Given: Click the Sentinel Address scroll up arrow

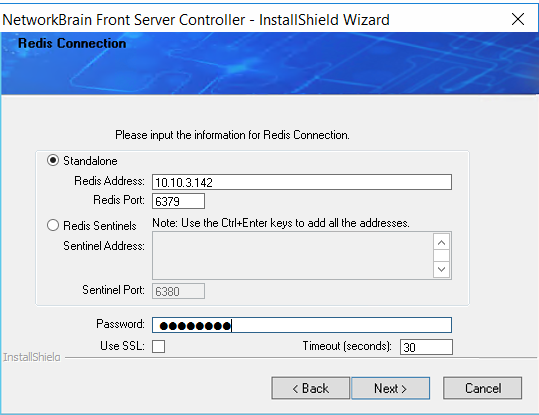Looking at the screenshot, I should coord(442,242).
